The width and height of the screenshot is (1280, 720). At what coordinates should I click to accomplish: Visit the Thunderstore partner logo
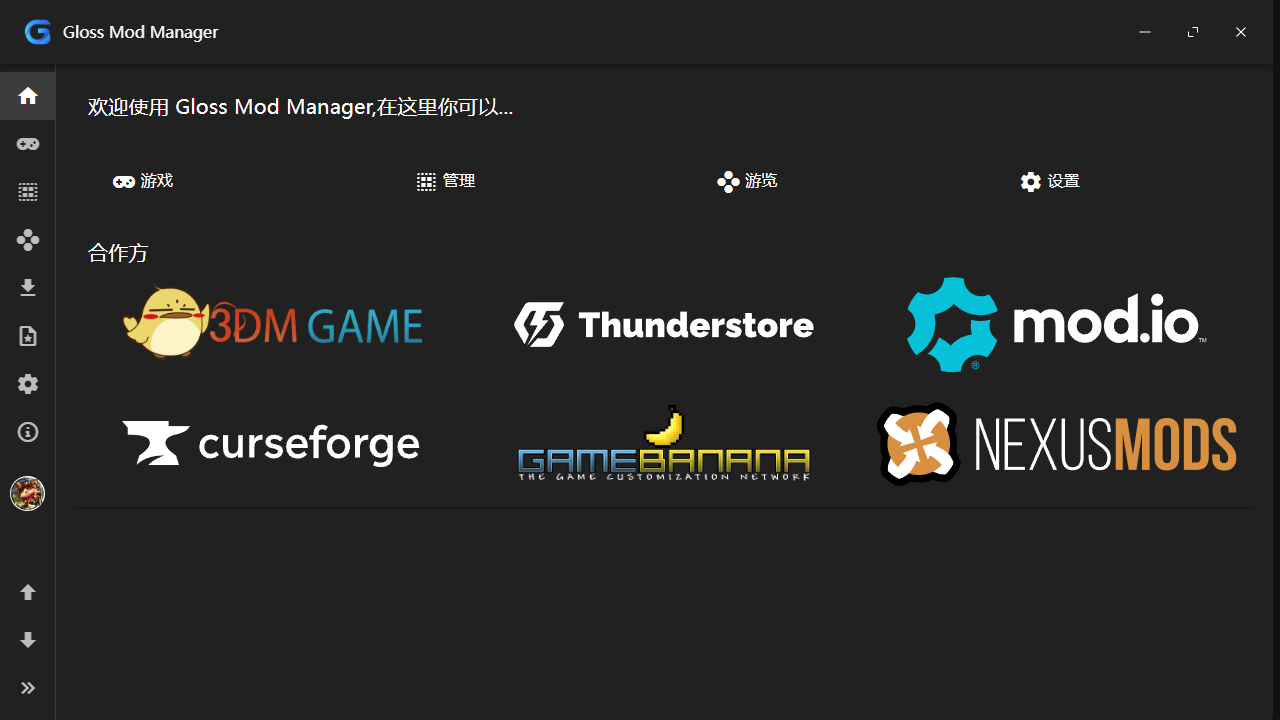click(664, 325)
